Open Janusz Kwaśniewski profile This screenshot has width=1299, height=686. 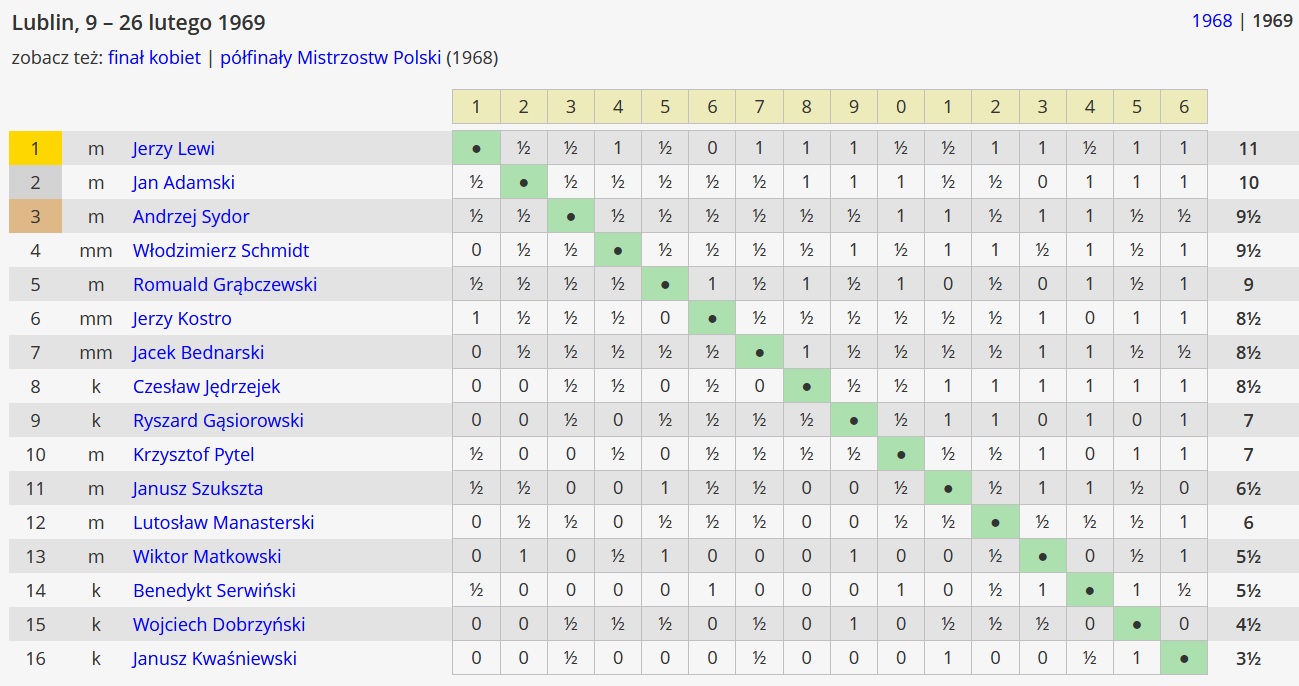(215, 659)
